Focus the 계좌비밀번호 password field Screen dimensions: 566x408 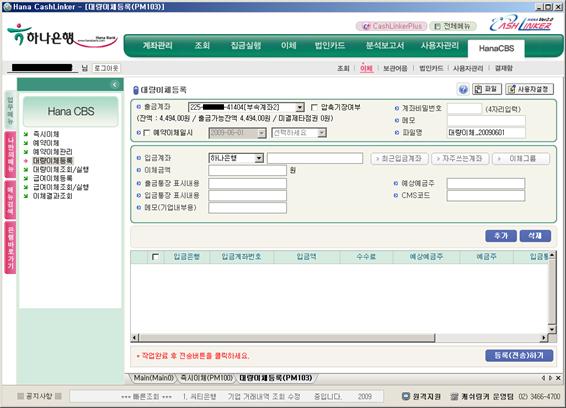coord(464,109)
